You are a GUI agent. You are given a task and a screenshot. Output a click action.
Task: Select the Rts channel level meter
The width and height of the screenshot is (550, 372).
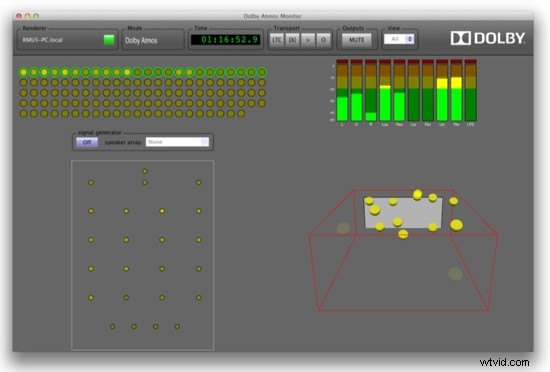(x=456, y=90)
